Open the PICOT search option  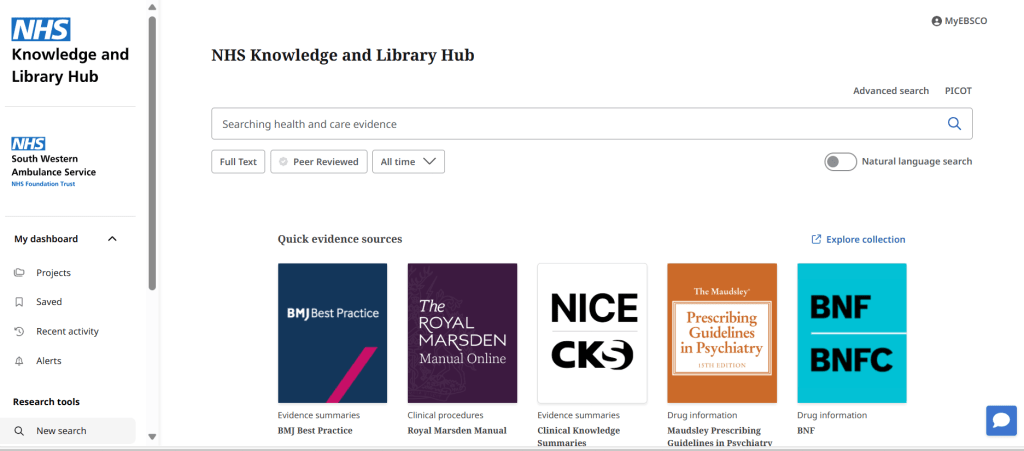coord(958,91)
